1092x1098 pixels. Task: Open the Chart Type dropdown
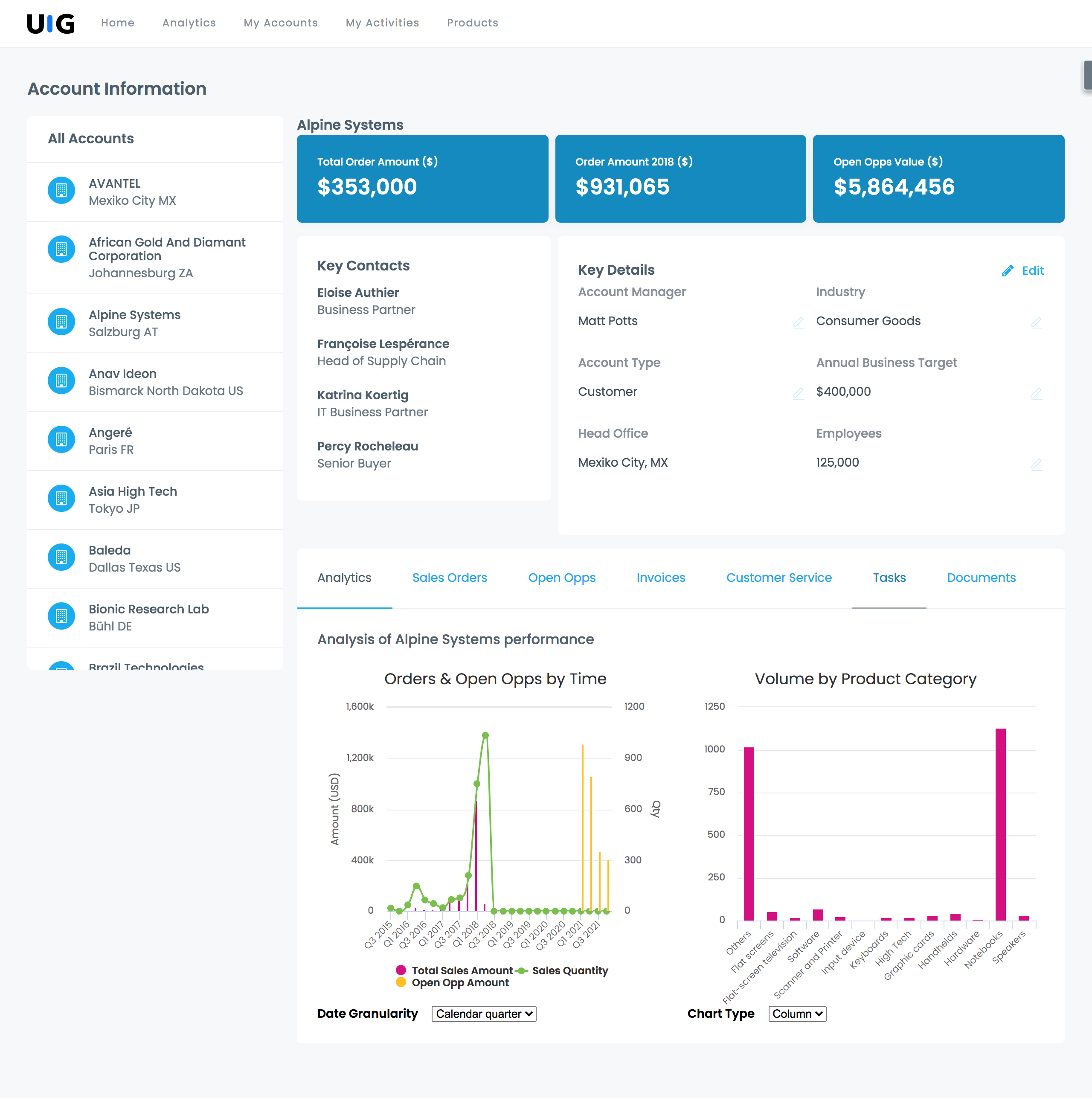coord(797,1014)
